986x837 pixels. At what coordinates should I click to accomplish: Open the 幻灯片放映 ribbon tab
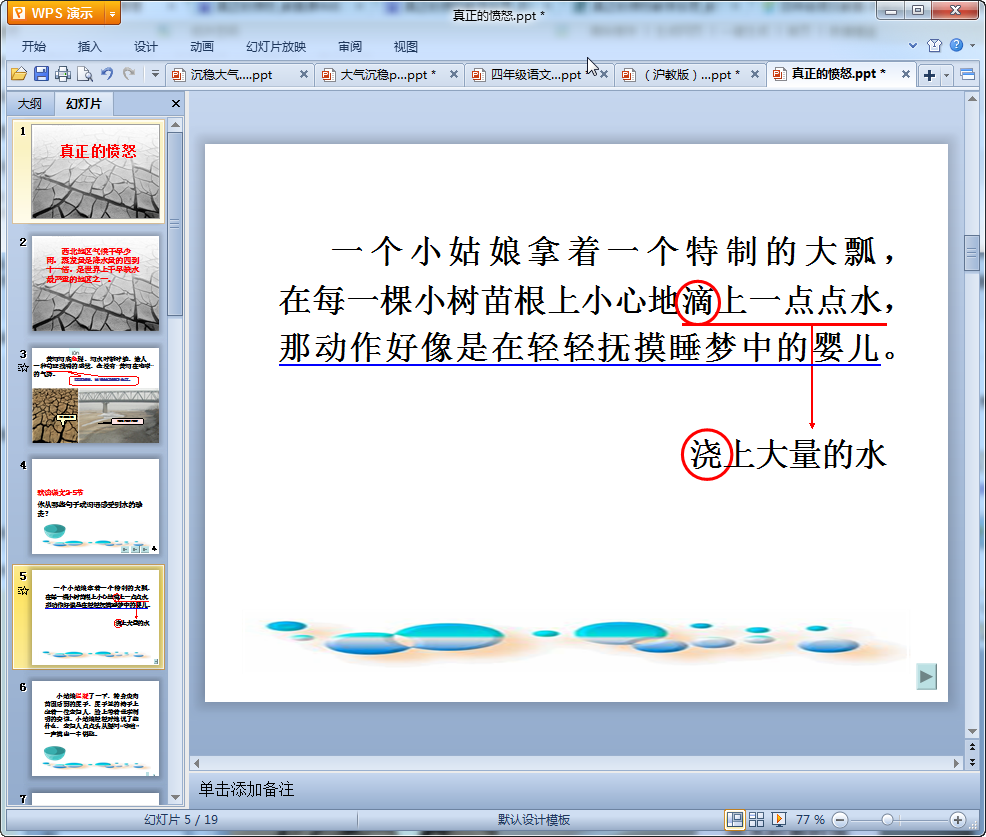point(276,47)
